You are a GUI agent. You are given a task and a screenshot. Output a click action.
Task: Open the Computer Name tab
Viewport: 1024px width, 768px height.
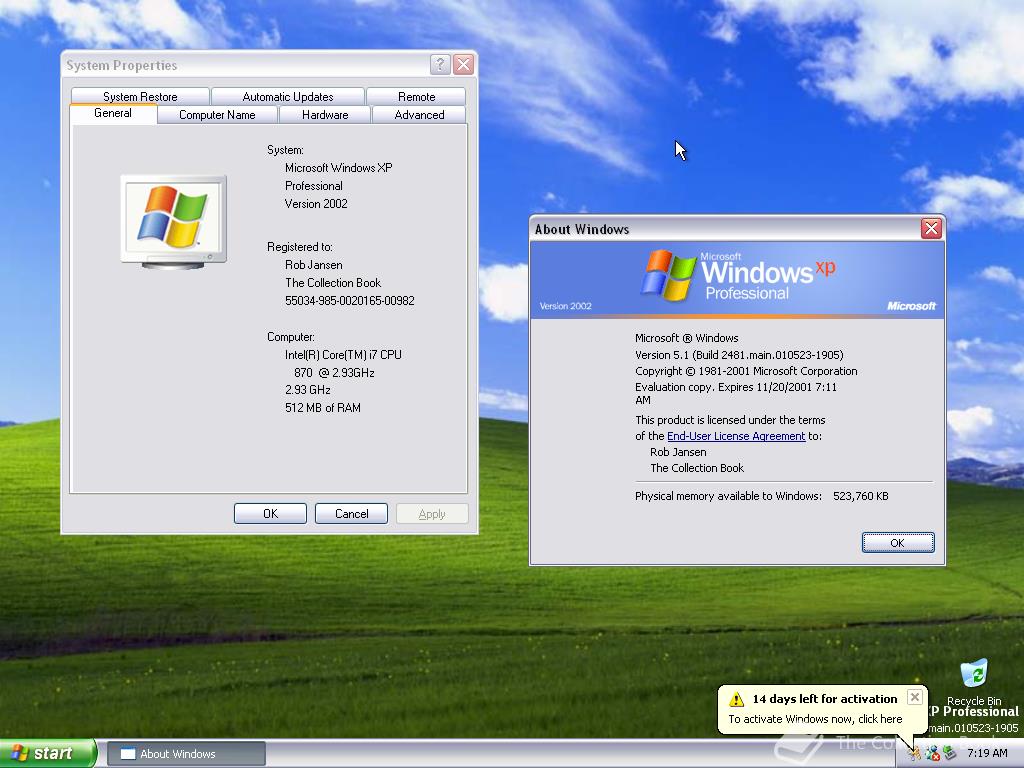[x=217, y=115]
